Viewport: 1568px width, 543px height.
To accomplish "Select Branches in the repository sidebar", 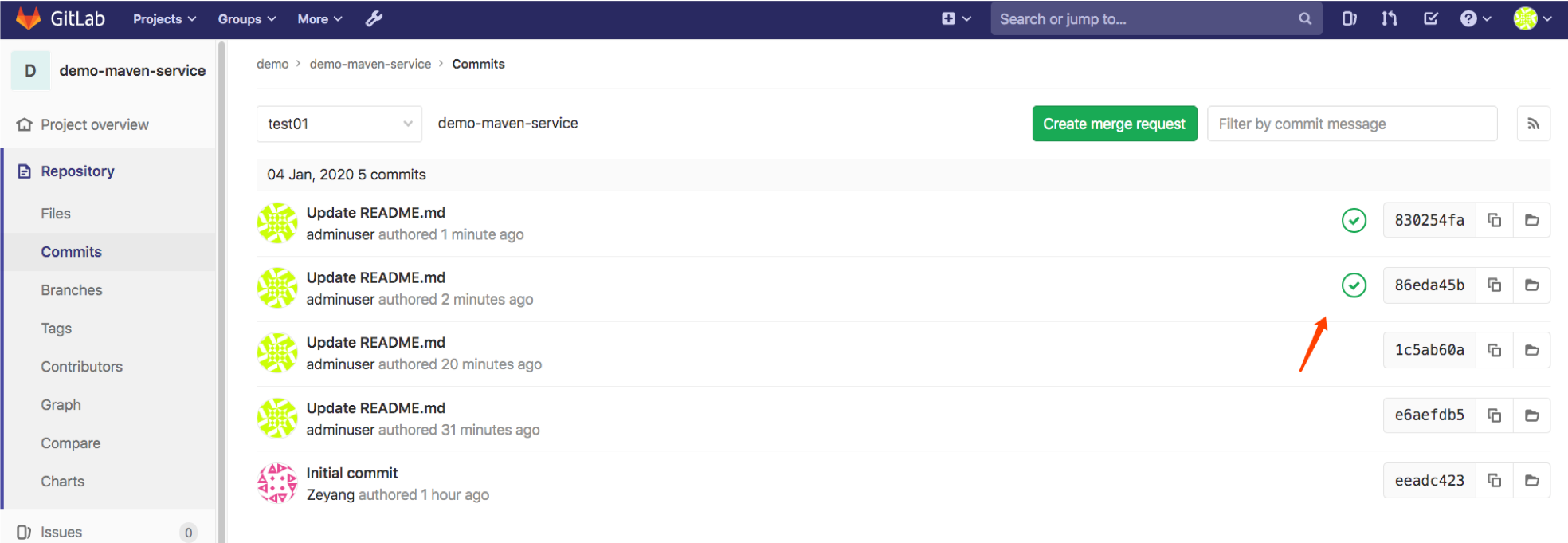I will pos(72,290).
